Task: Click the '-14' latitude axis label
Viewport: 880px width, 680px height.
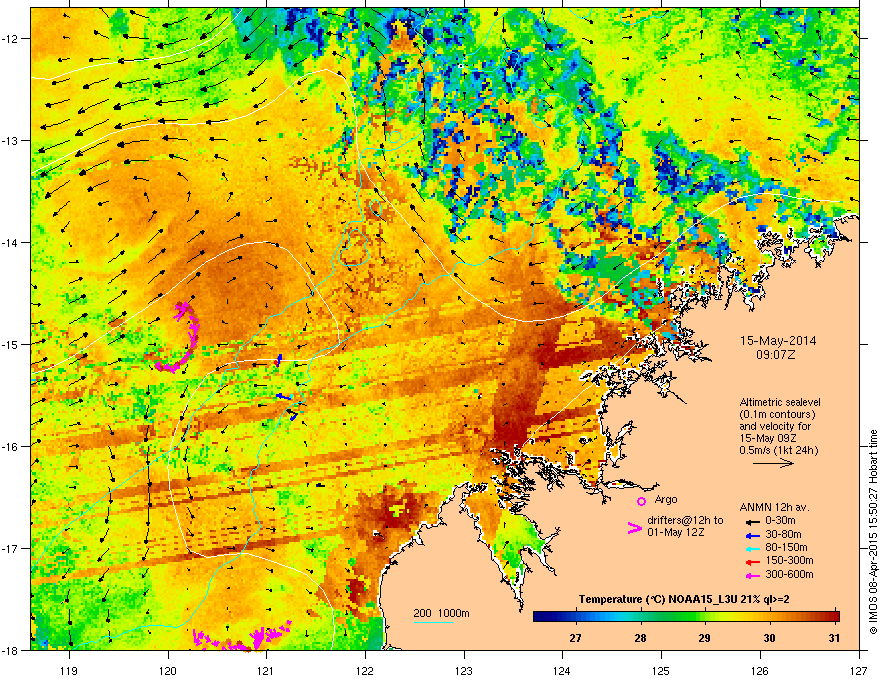Action: [11, 242]
